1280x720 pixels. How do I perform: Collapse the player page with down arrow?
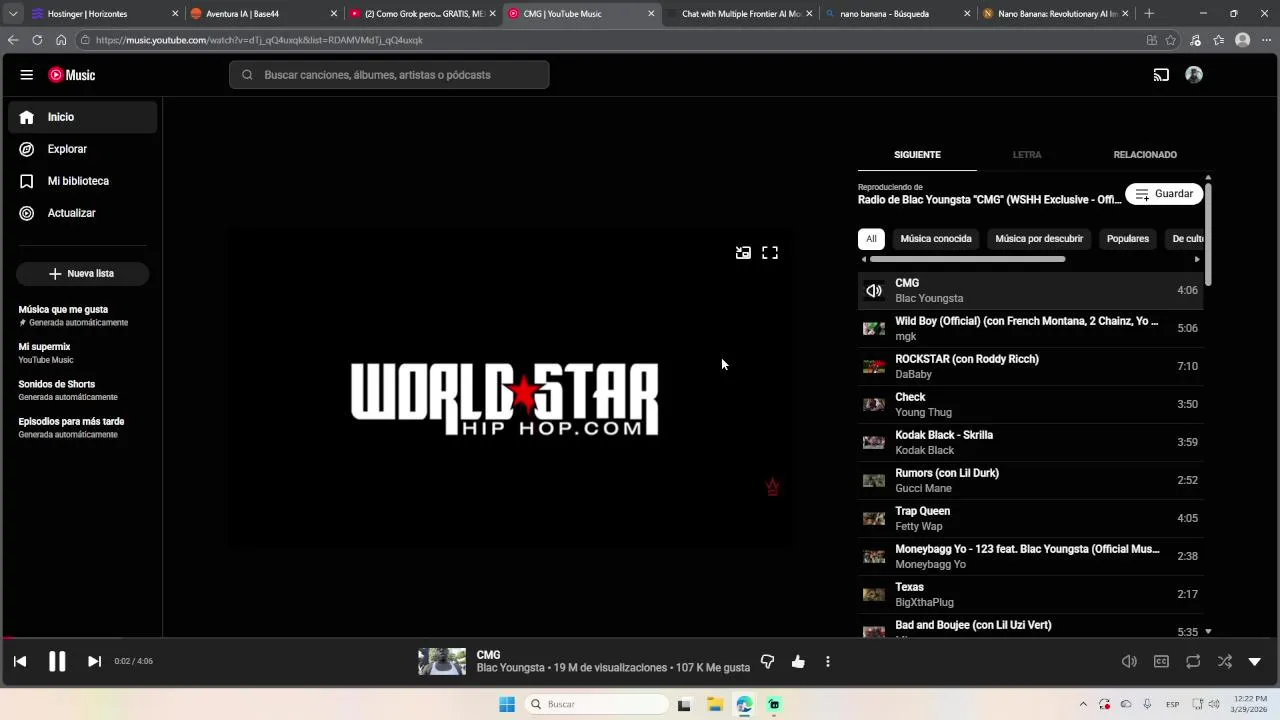click(x=1255, y=661)
